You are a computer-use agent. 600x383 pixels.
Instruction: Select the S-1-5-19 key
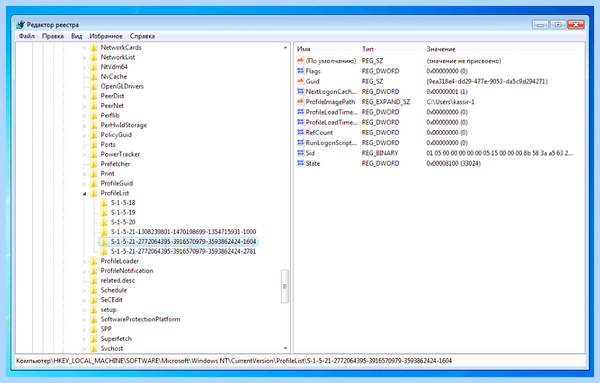pyautogui.click(x=123, y=212)
